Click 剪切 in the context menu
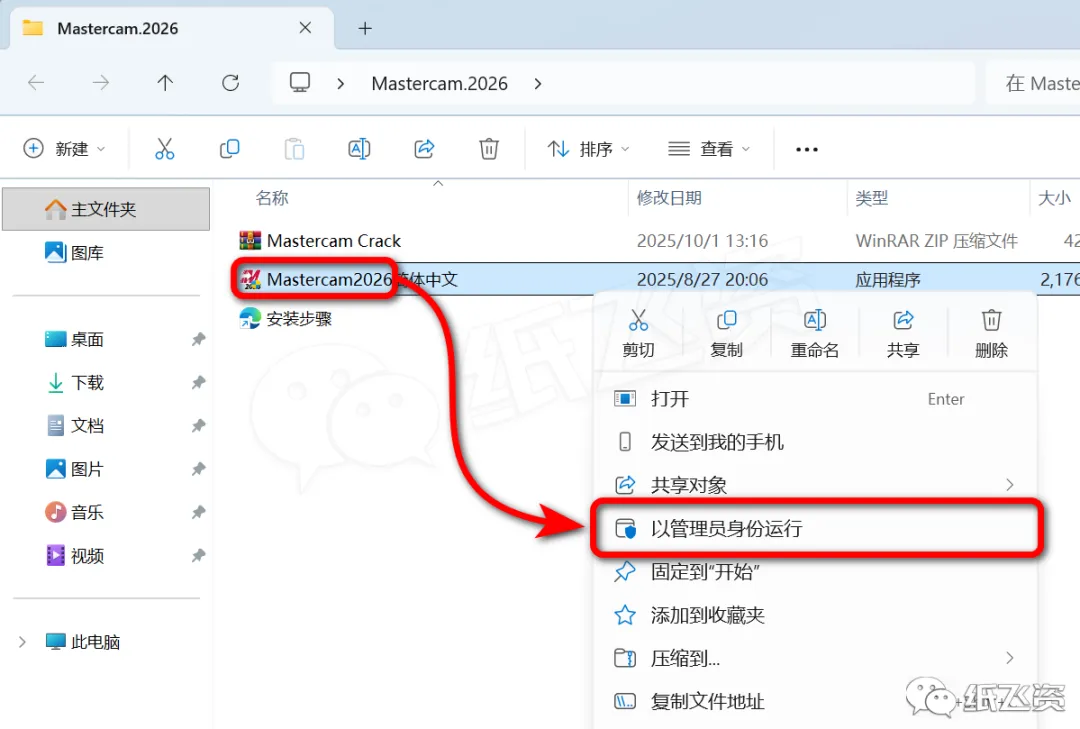 click(x=638, y=334)
